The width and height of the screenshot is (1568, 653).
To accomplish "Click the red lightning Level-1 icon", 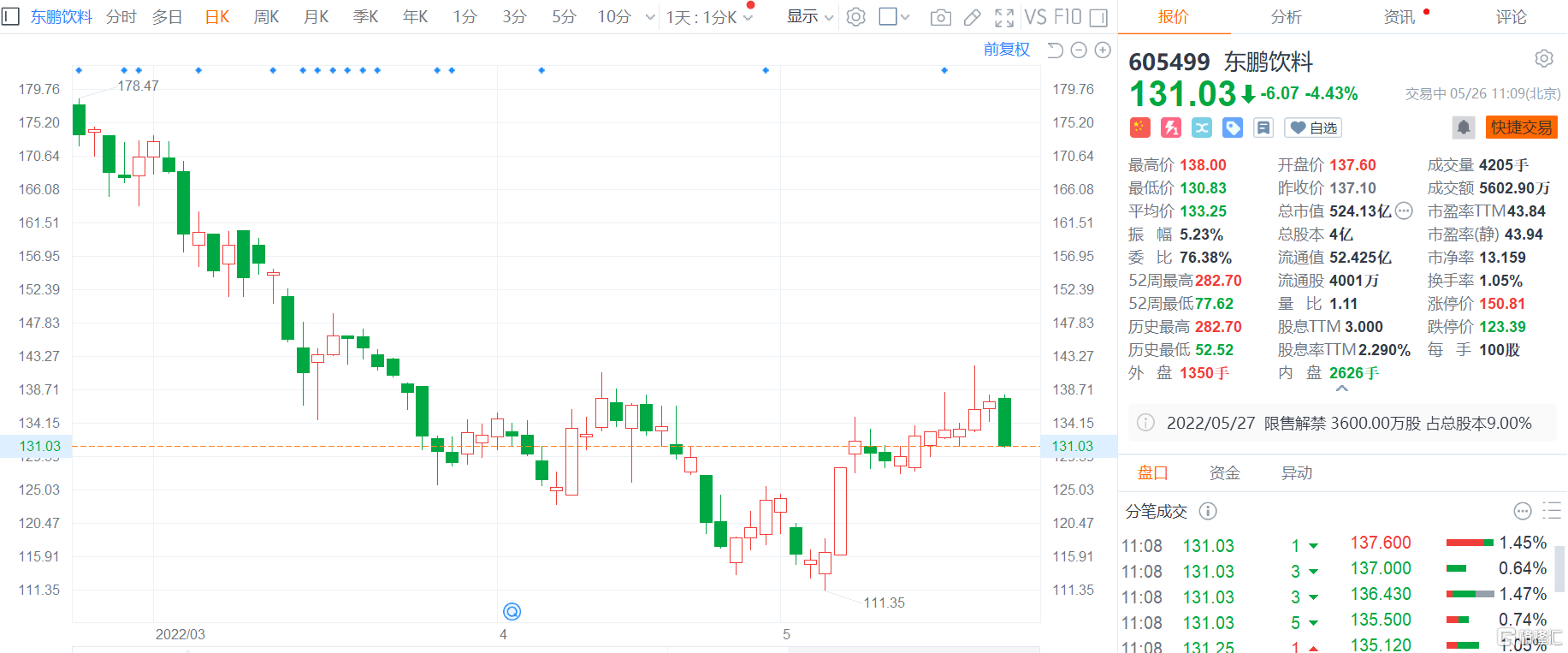I will tap(1171, 128).
